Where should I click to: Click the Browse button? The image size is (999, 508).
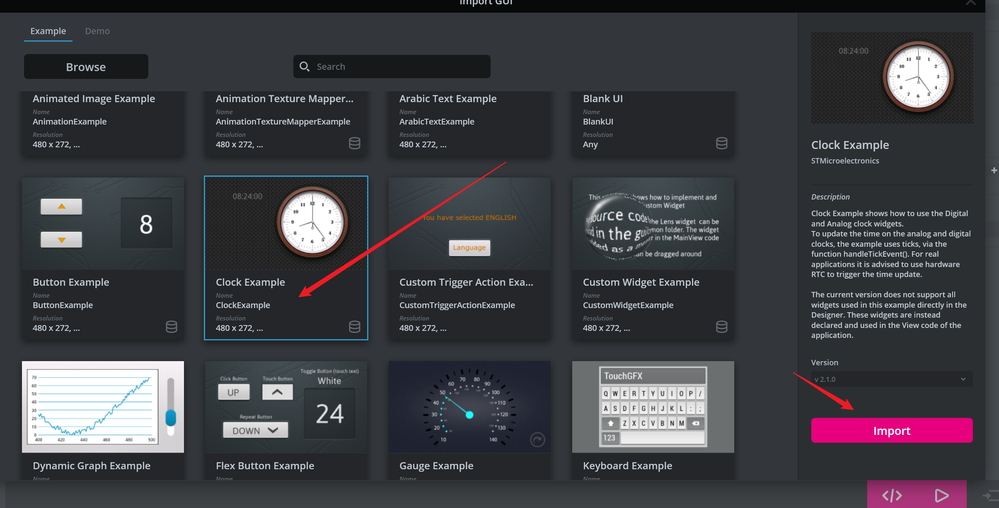point(86,67)
